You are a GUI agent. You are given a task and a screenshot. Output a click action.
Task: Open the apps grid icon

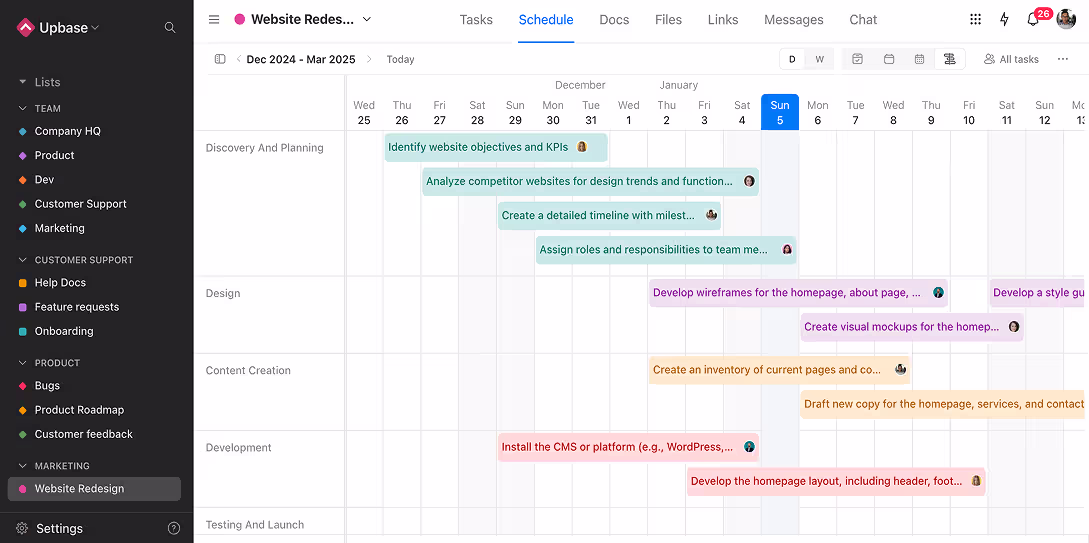[x=976, y=19]
